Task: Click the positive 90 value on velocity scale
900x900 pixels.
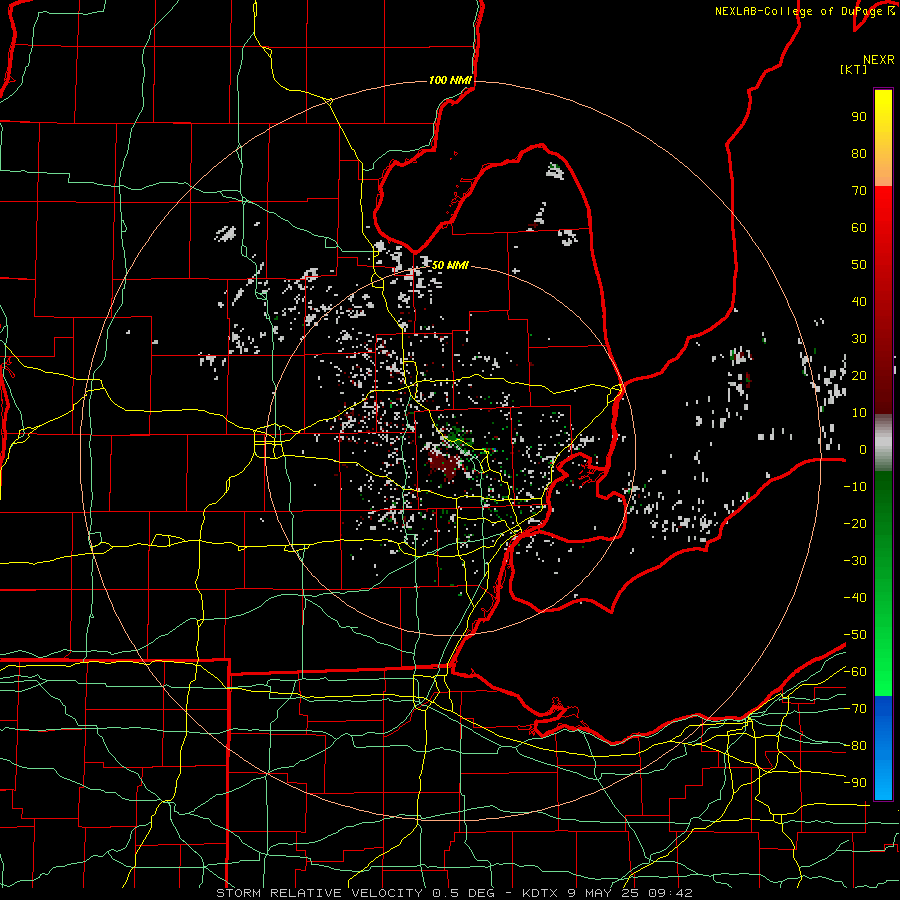Action: tap(859, 117)
